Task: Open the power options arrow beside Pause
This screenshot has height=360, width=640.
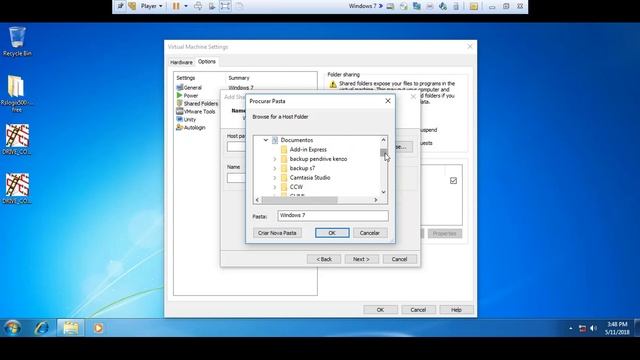Action: coord(186,6)
